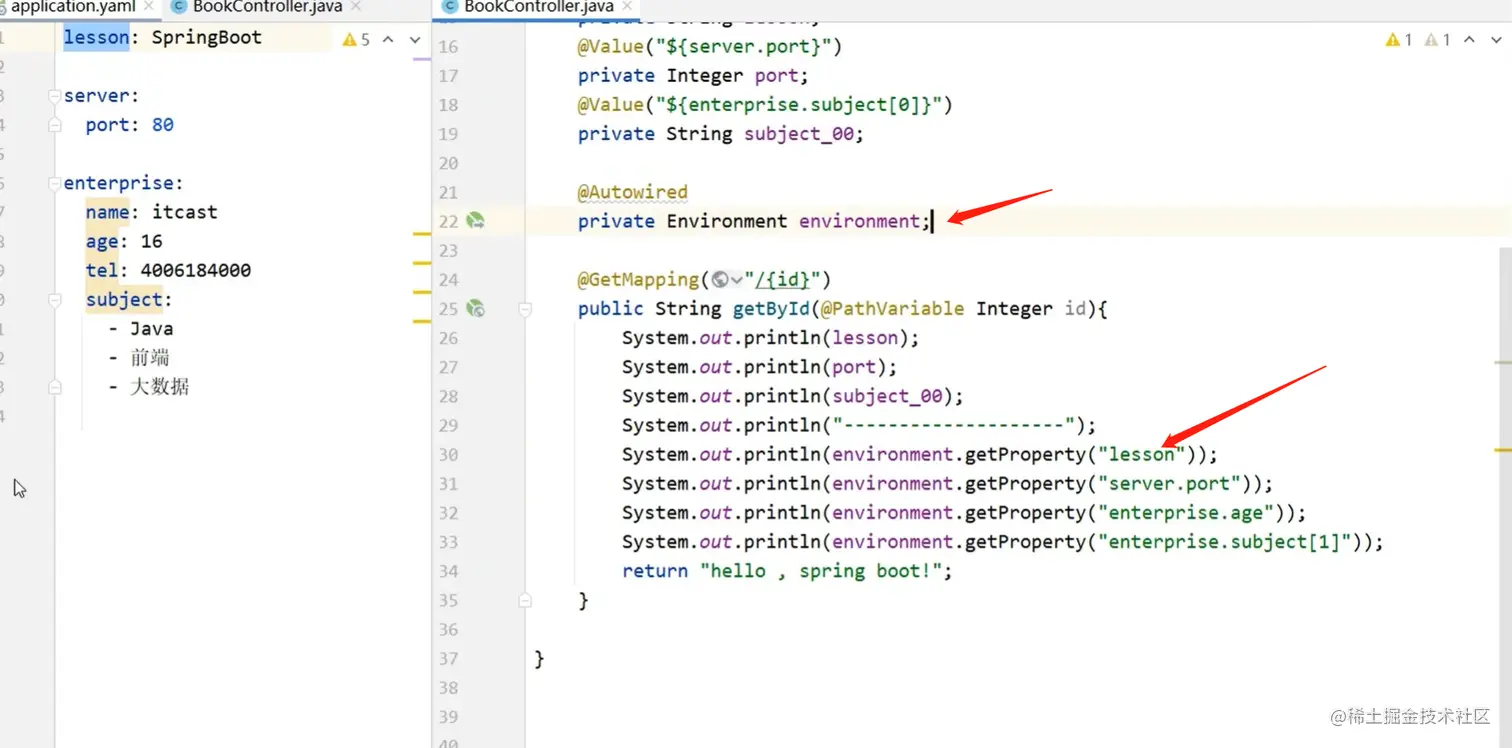1512x748 pixels.
Task: Switch to the left-pane BookController.java tab
Action: [267, 7]
